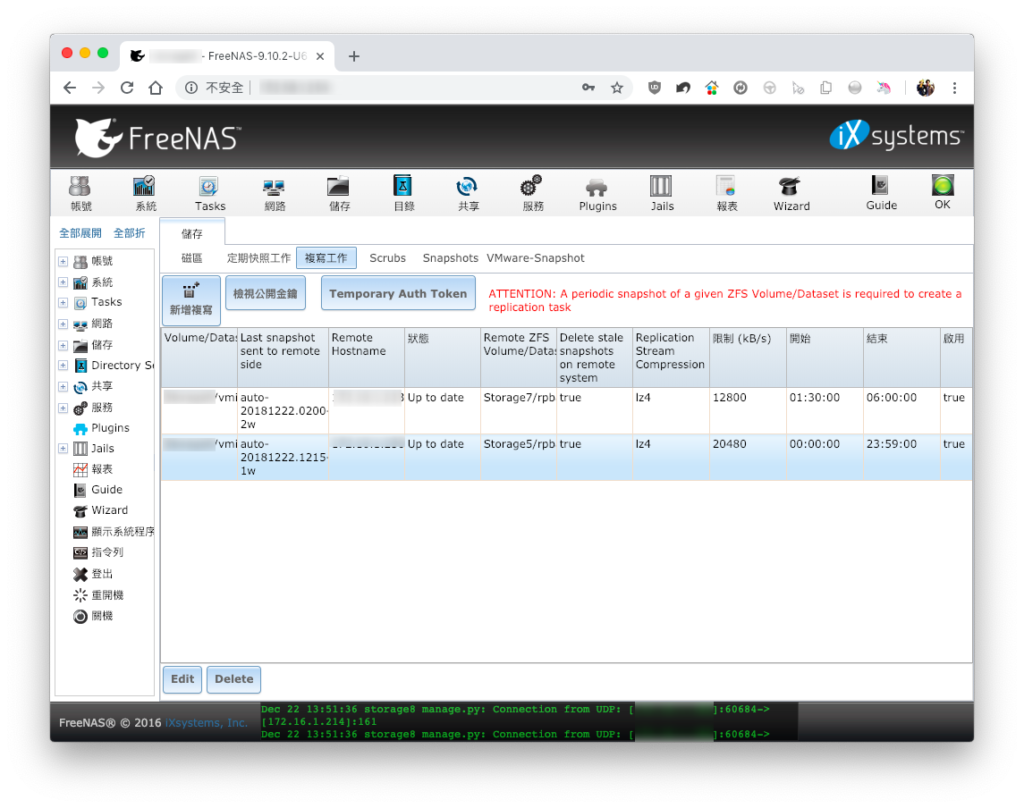
Task: Select 關機 shutdown in the sidebar tree
Action: click(93, 616)
